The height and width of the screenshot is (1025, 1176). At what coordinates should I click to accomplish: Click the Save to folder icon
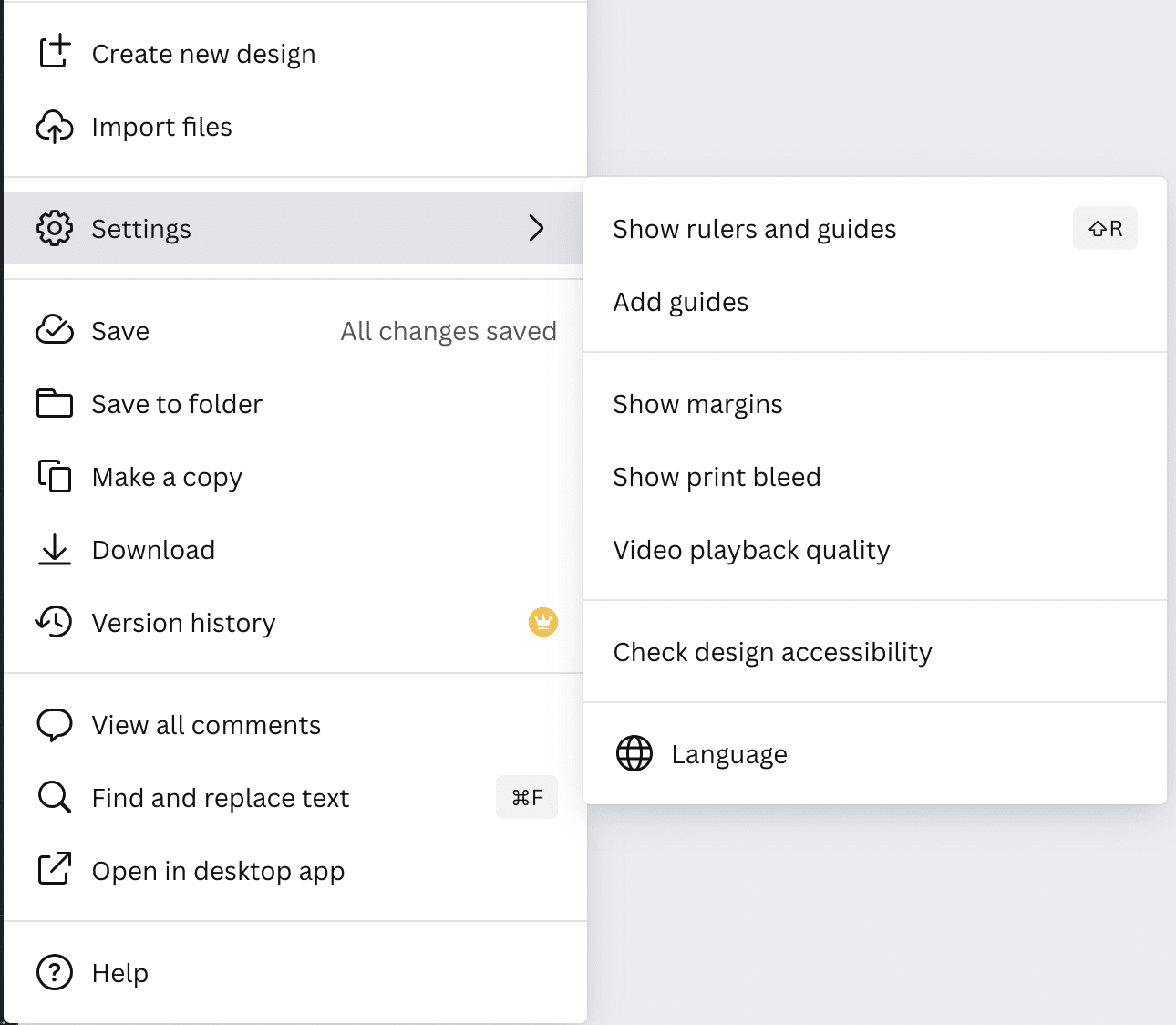pyautogui.click(x=55, y=403)
